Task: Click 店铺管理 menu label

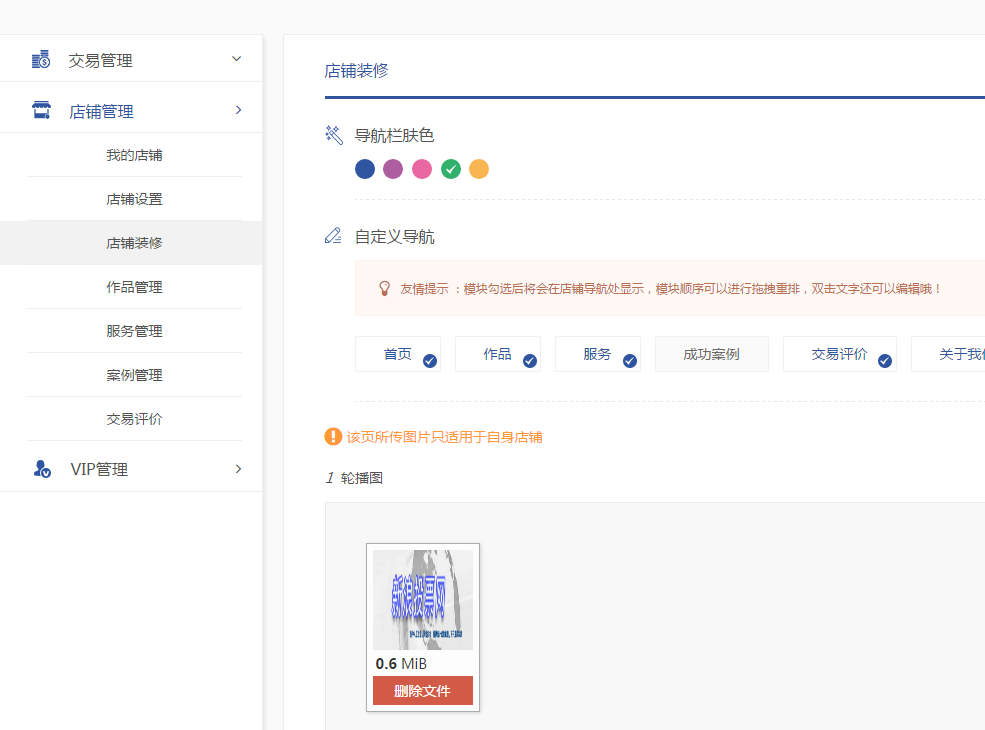Action: [x=101, y=111]
